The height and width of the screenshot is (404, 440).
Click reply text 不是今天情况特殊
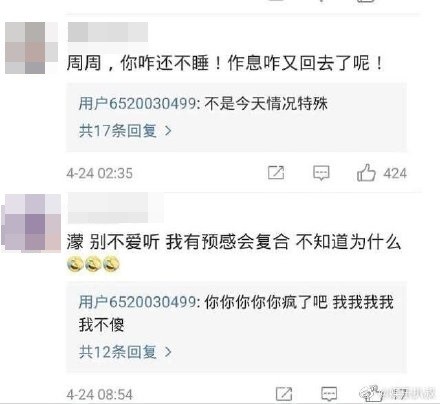coord(266,104)
